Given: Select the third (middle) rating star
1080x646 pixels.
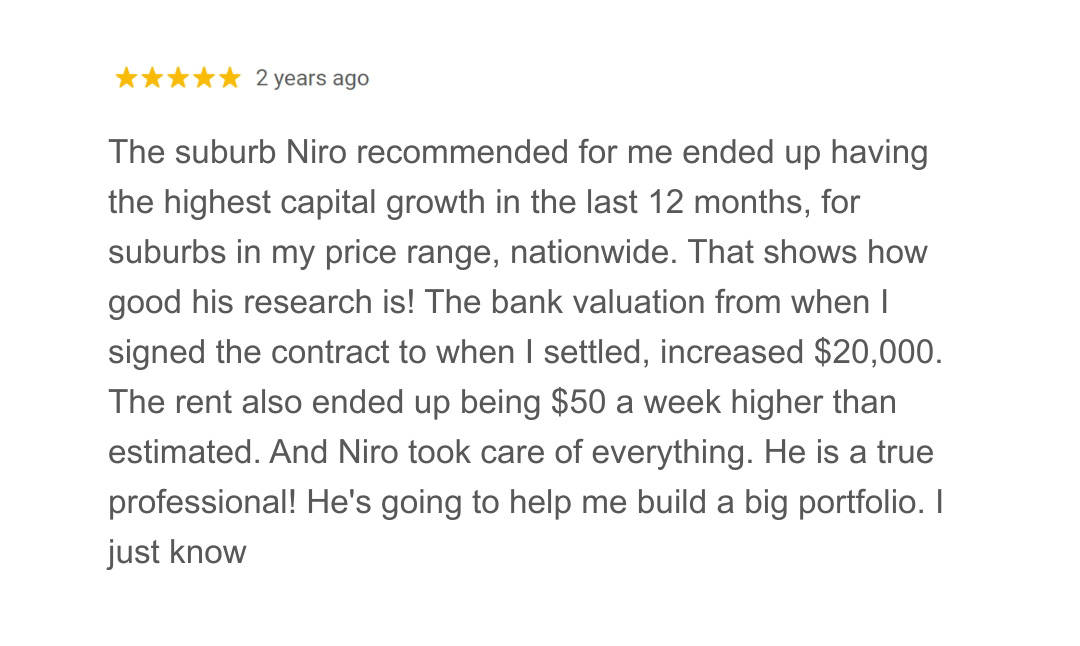Looking at the screenshot, I should point(178,78).
